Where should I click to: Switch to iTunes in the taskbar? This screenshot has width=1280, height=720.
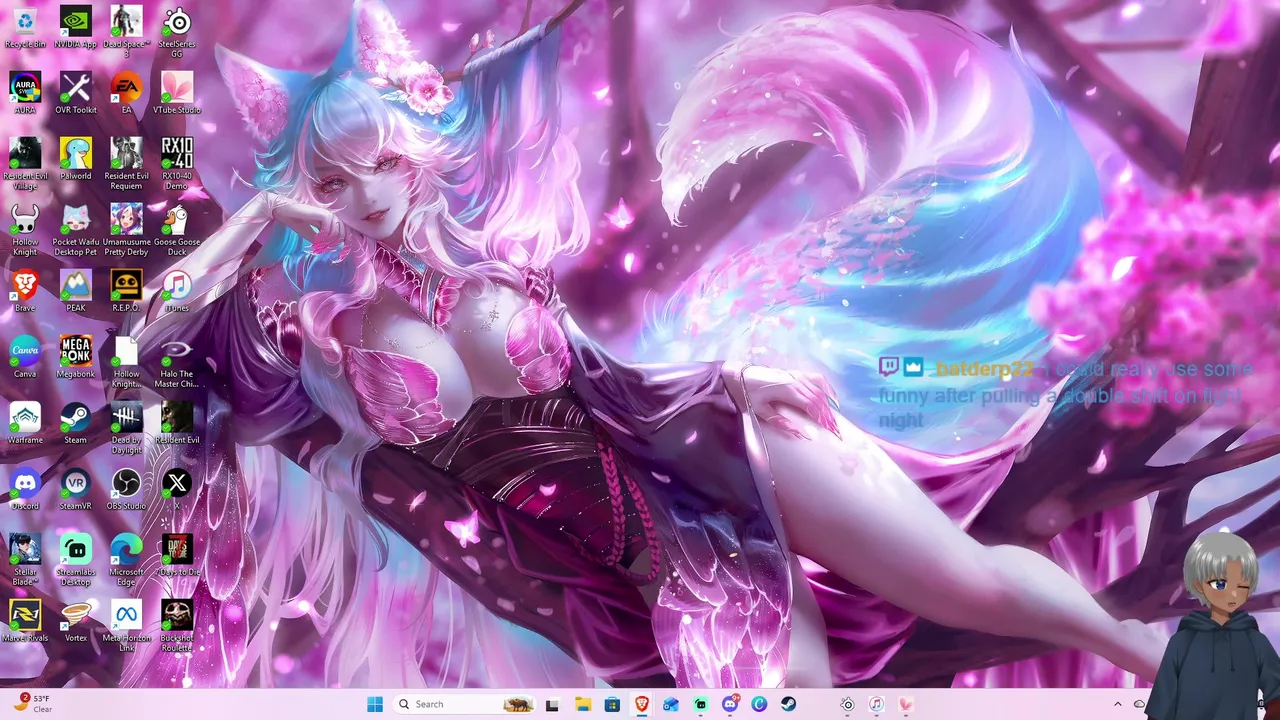[x=876, y=704]
